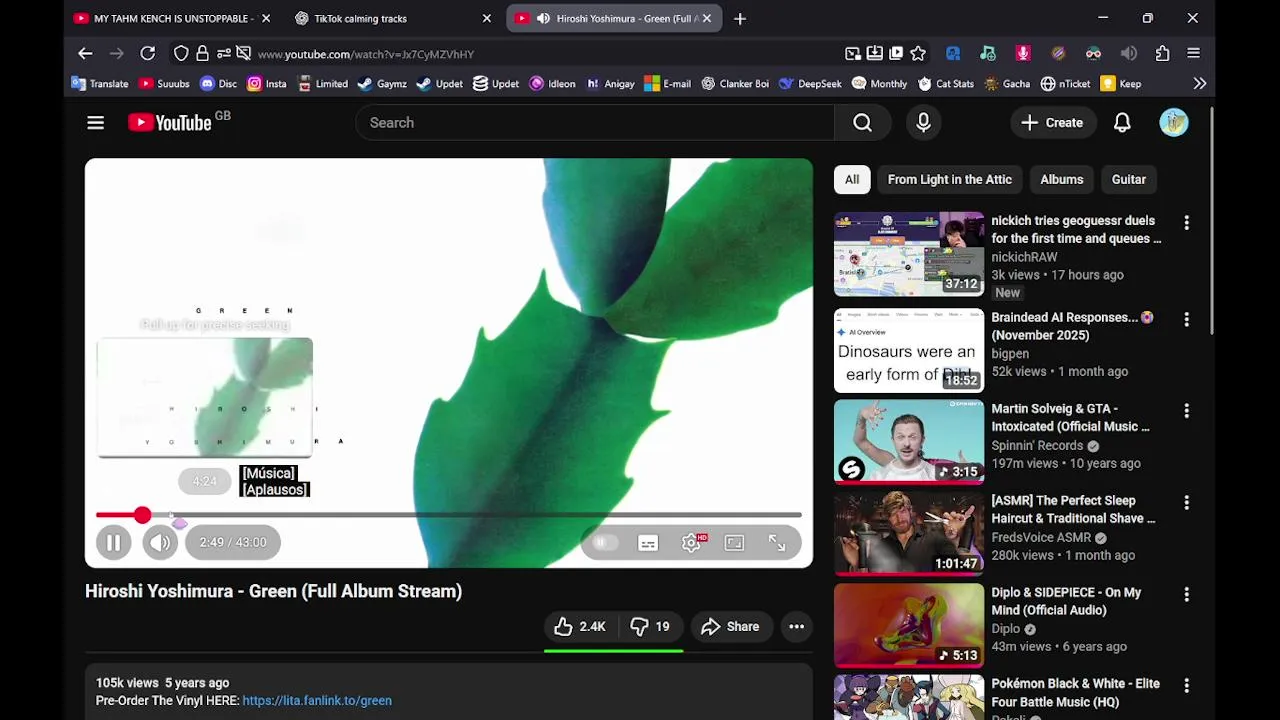Select the All filter chip
Image resolution: width=1280 pixels, height=720 pixels.
pos(852,179)
